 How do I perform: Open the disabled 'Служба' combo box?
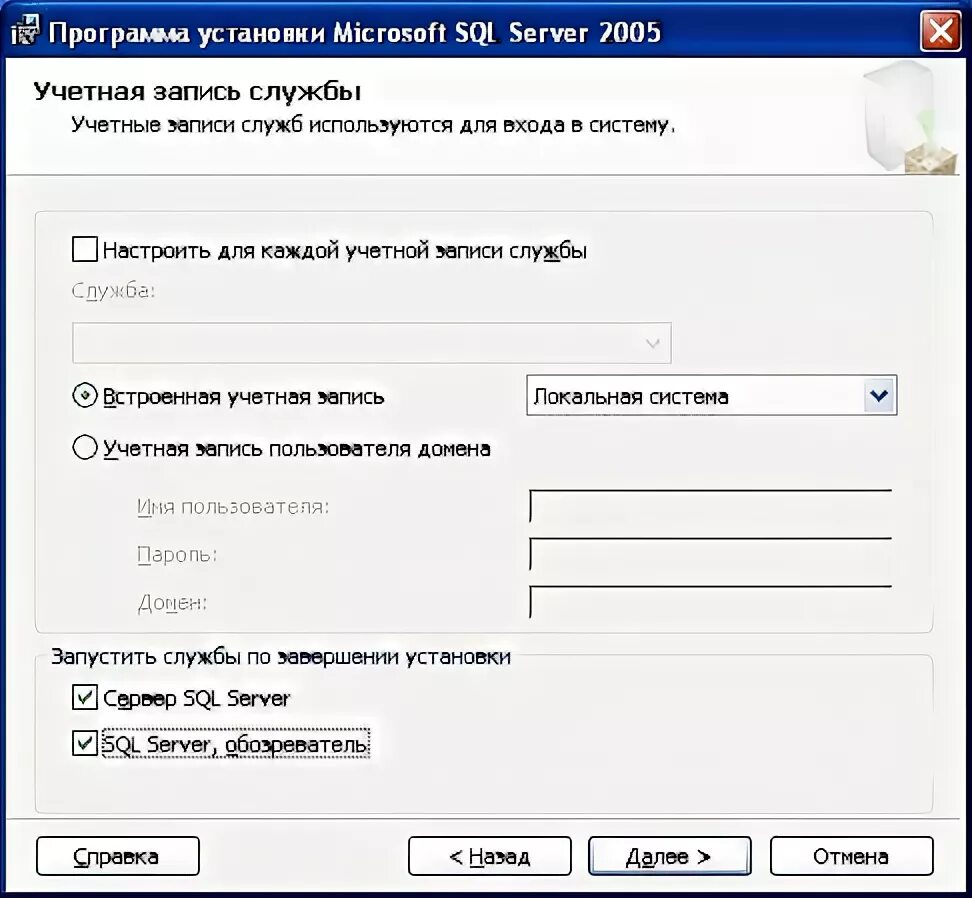pyautogui.click(x=371, y=342)
